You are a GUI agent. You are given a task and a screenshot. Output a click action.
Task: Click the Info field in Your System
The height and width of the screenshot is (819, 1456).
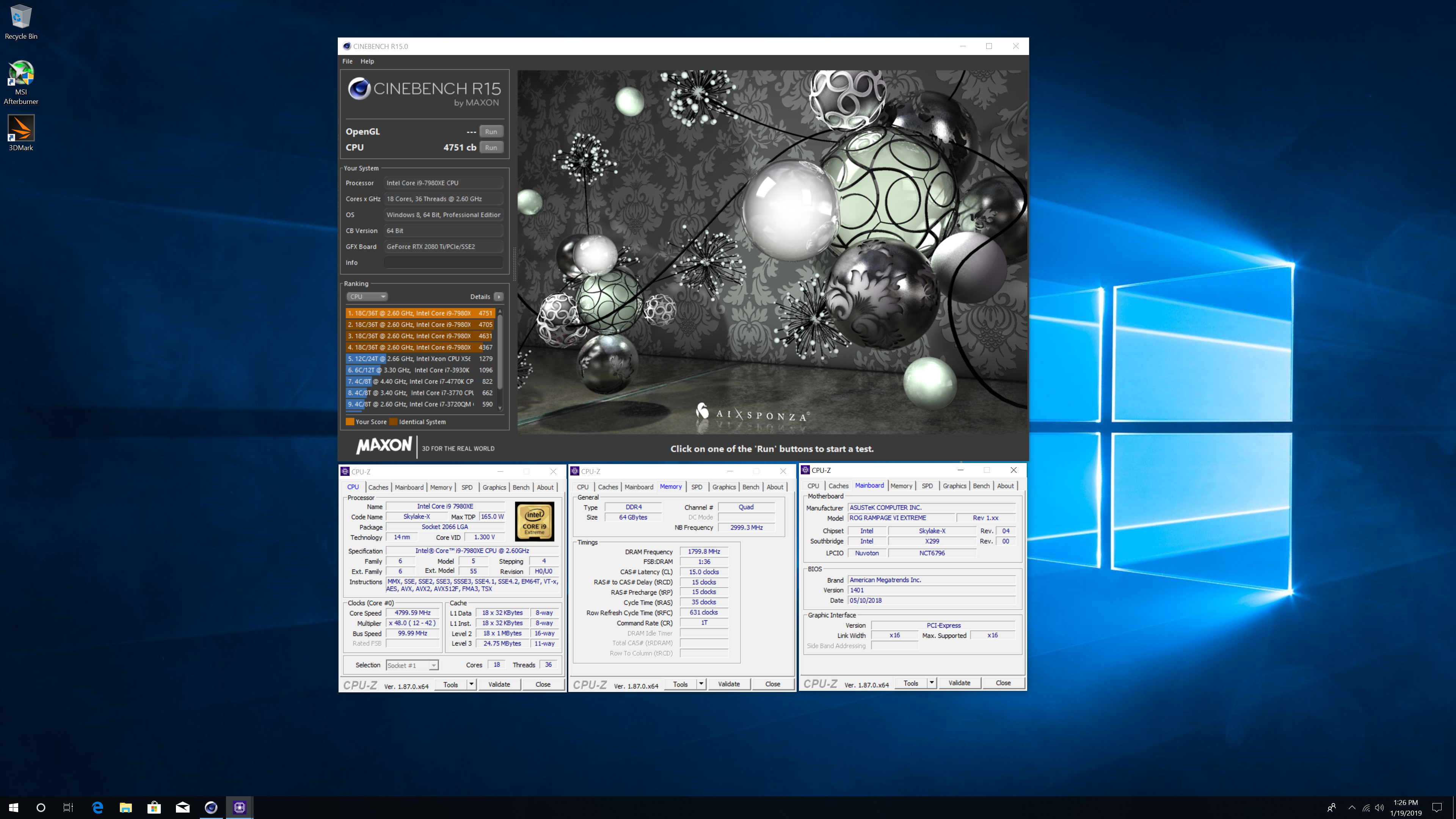pyautogui.click(x=443, y=262)
